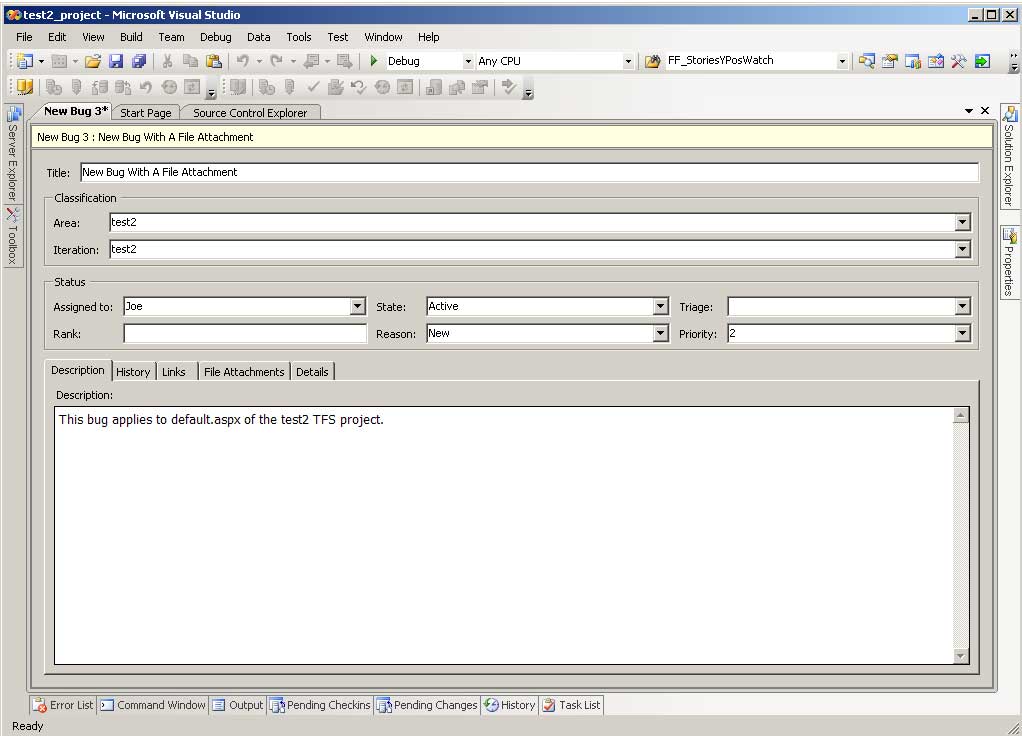Screen dimensions: 1022x736
Task: Open the Solution Explorer side tab
Action: pyautogui.click(x=1009, y=156)
